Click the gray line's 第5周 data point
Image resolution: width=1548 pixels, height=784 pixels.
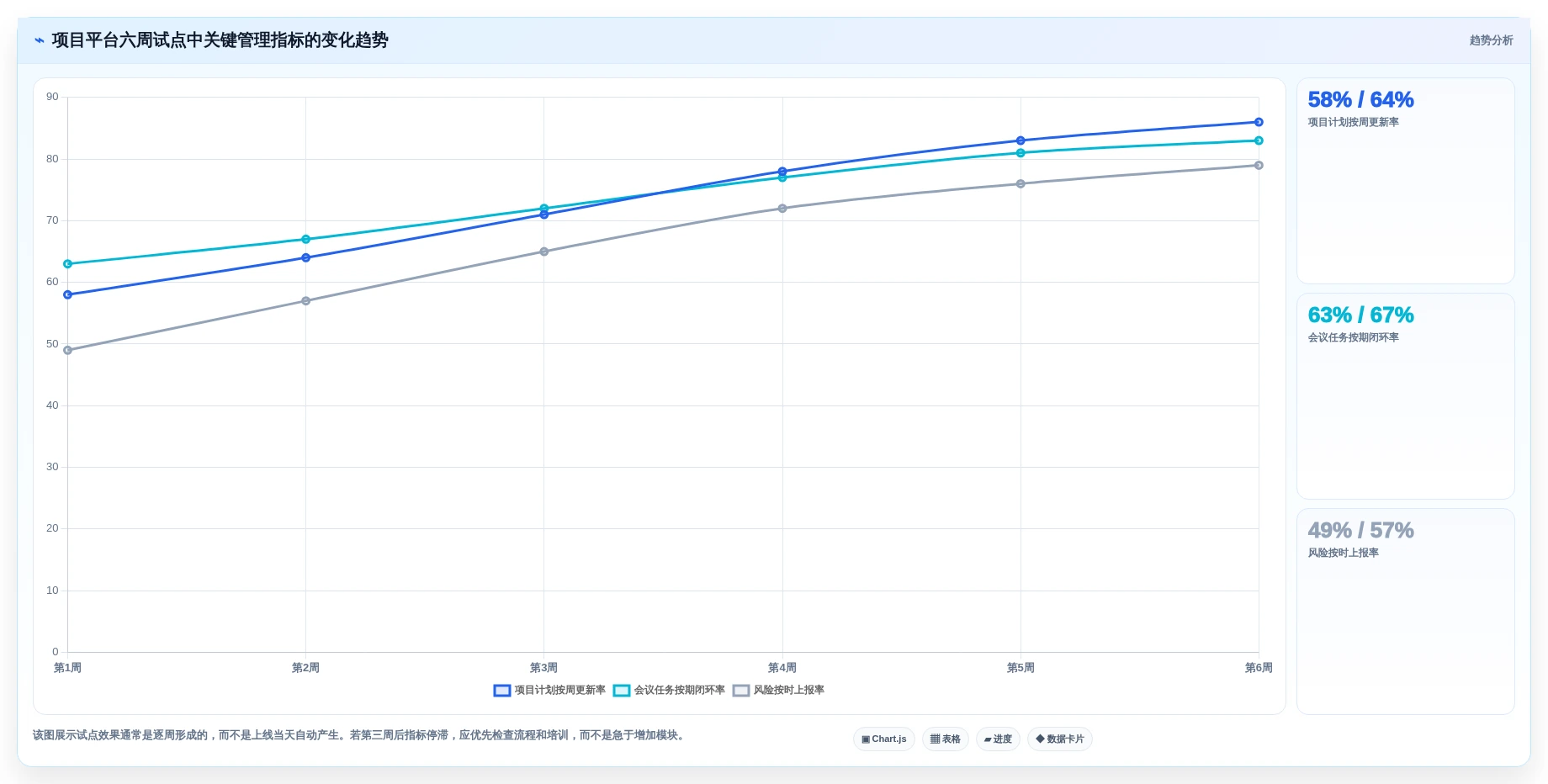pos(1021,183)
